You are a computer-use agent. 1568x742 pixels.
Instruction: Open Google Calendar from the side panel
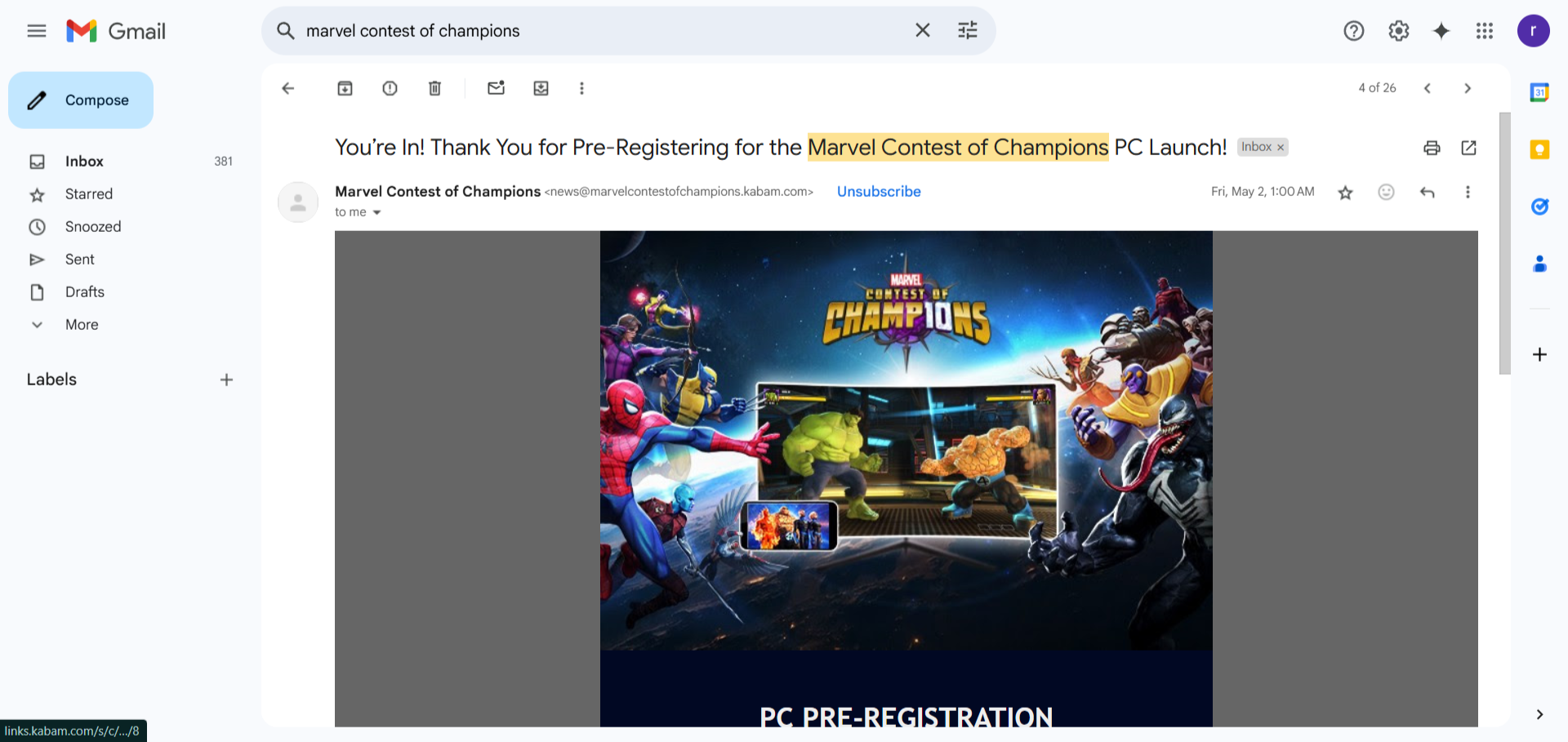1539,92
